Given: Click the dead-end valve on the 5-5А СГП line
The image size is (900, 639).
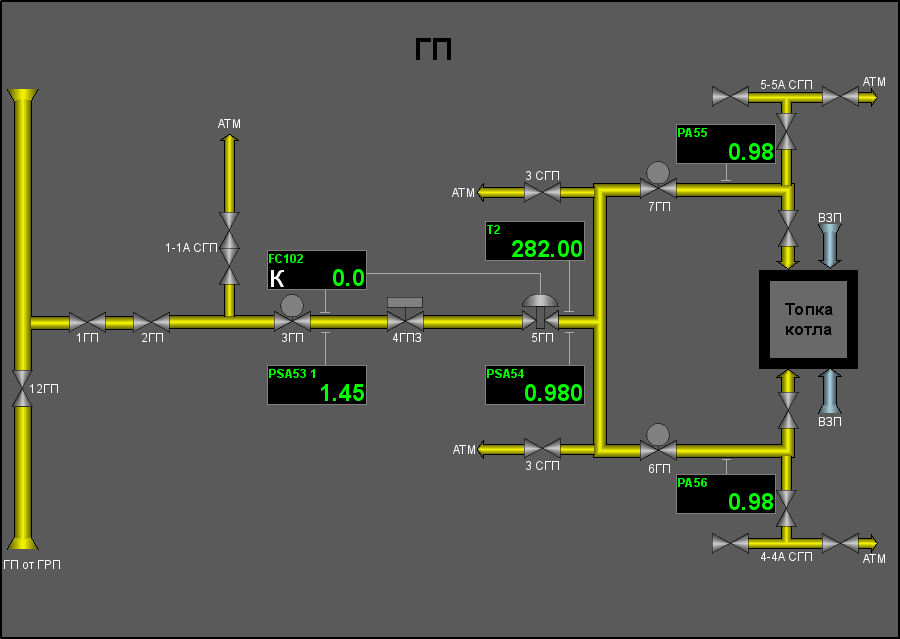Looking at the screenshot, I should coord(730,96).
